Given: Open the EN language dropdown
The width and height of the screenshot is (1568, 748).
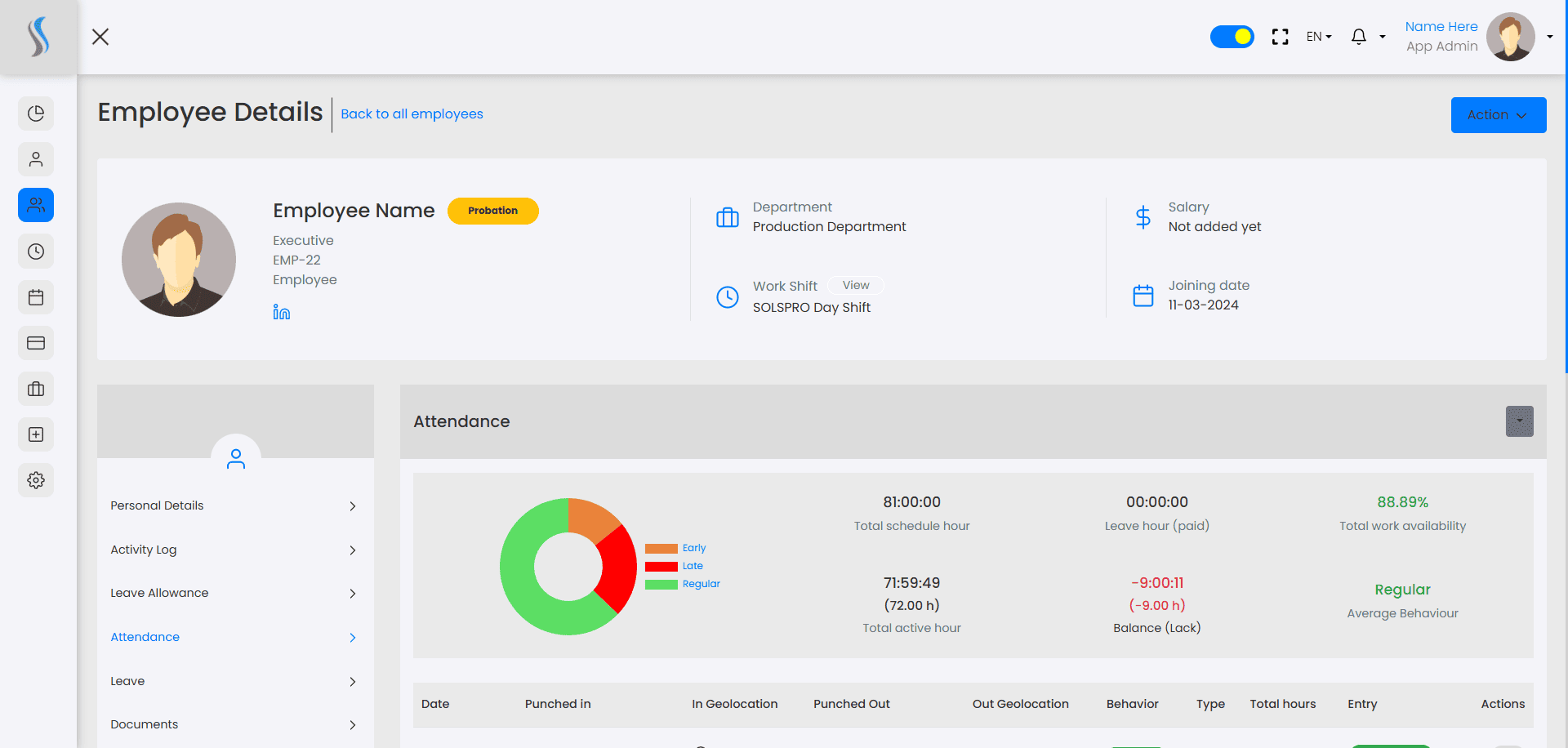Looking at the screenshot, I should pyautogui.click(x=1319, y=37).
